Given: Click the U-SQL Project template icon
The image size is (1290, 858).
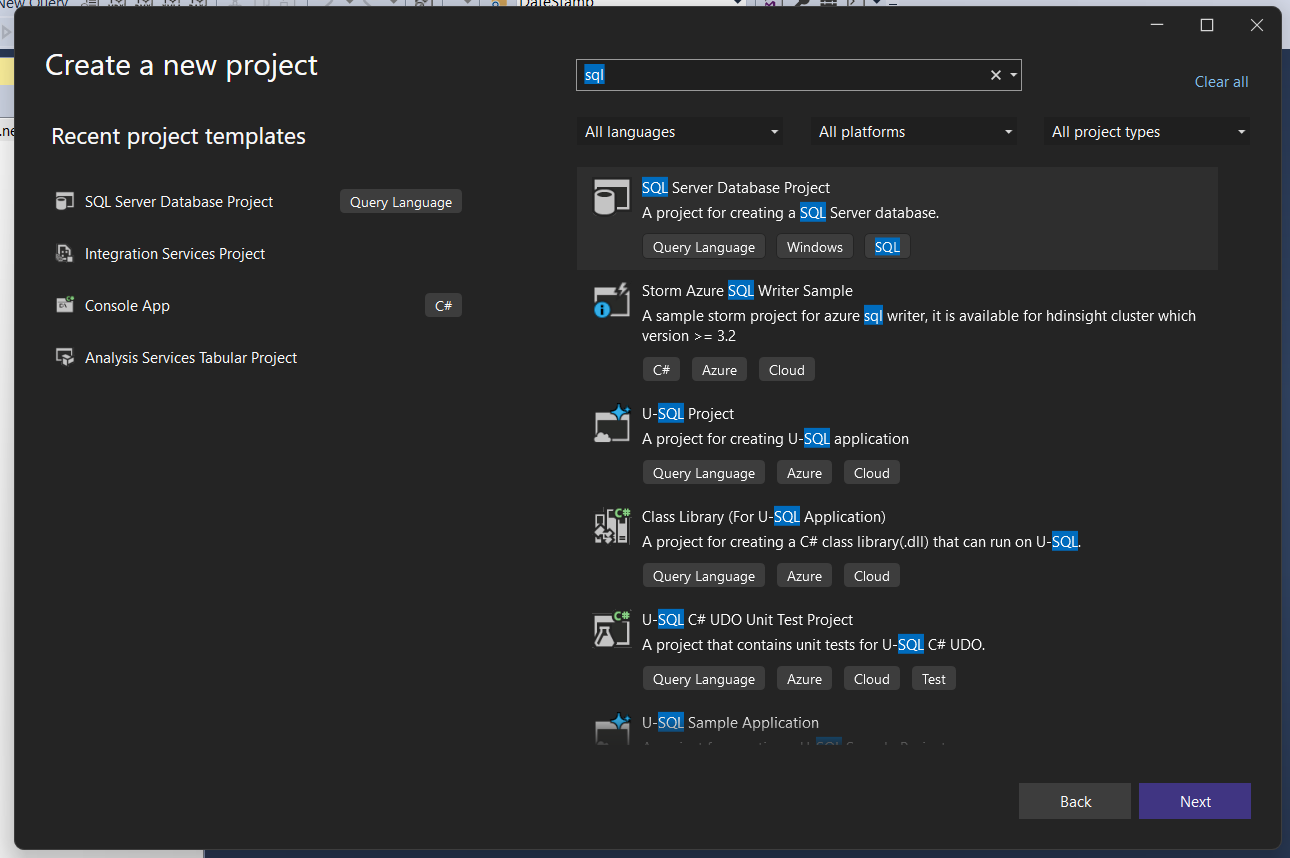Looking at the screenshot, I should pyautogui.click(x=611, y=423).
